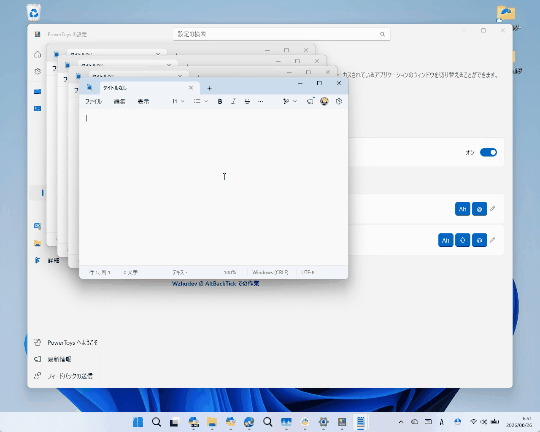
Task: Open the ファイル menu
Action: tap(93, 101)
